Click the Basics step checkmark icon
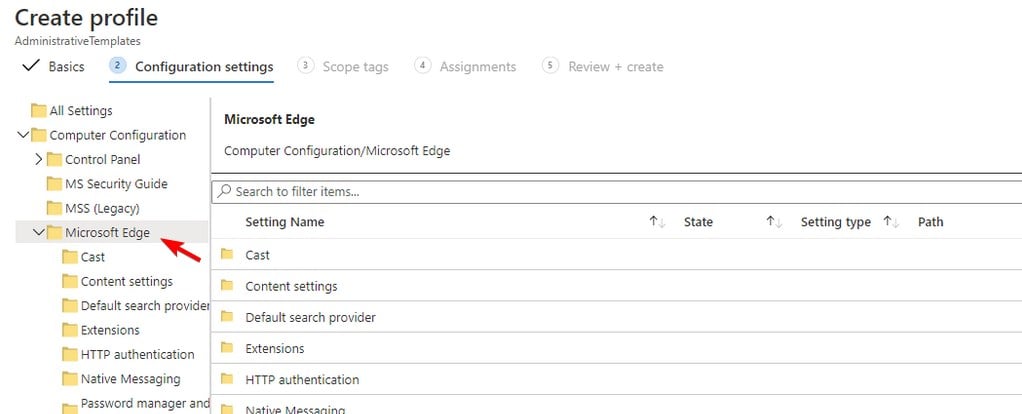 tap(31, 66)
